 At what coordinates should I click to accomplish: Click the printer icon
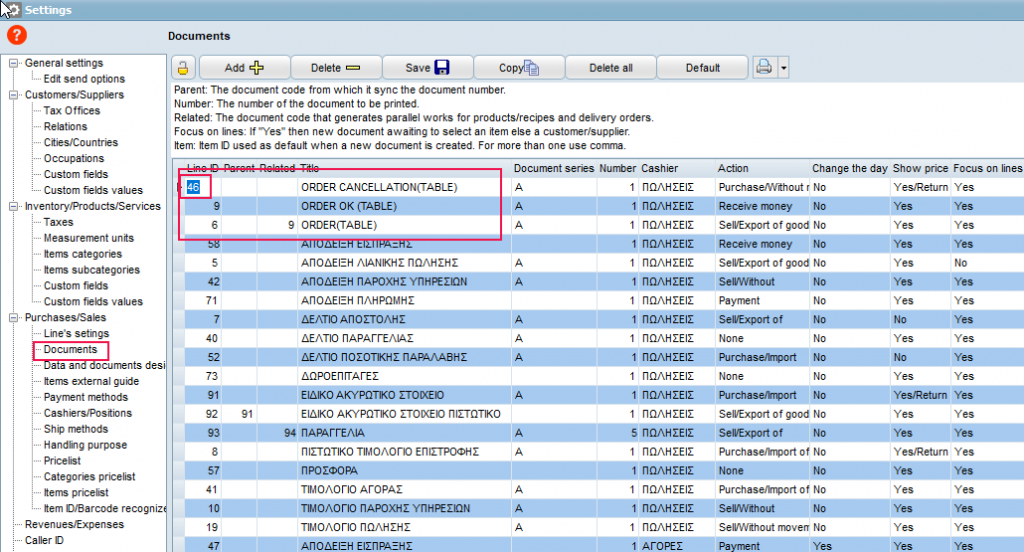click(x=764, y=68)
